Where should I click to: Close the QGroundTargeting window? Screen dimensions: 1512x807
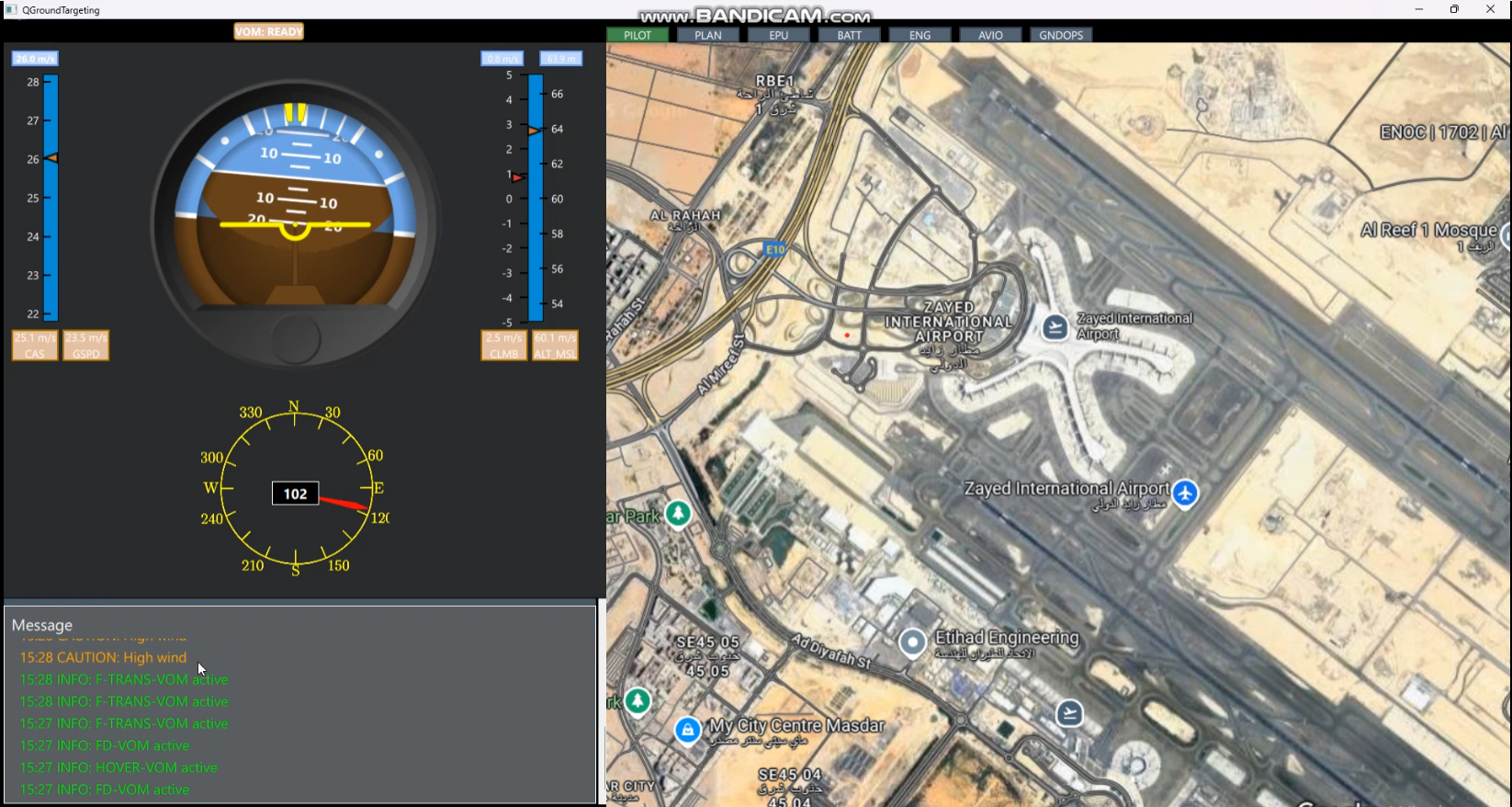(1490, 9)
